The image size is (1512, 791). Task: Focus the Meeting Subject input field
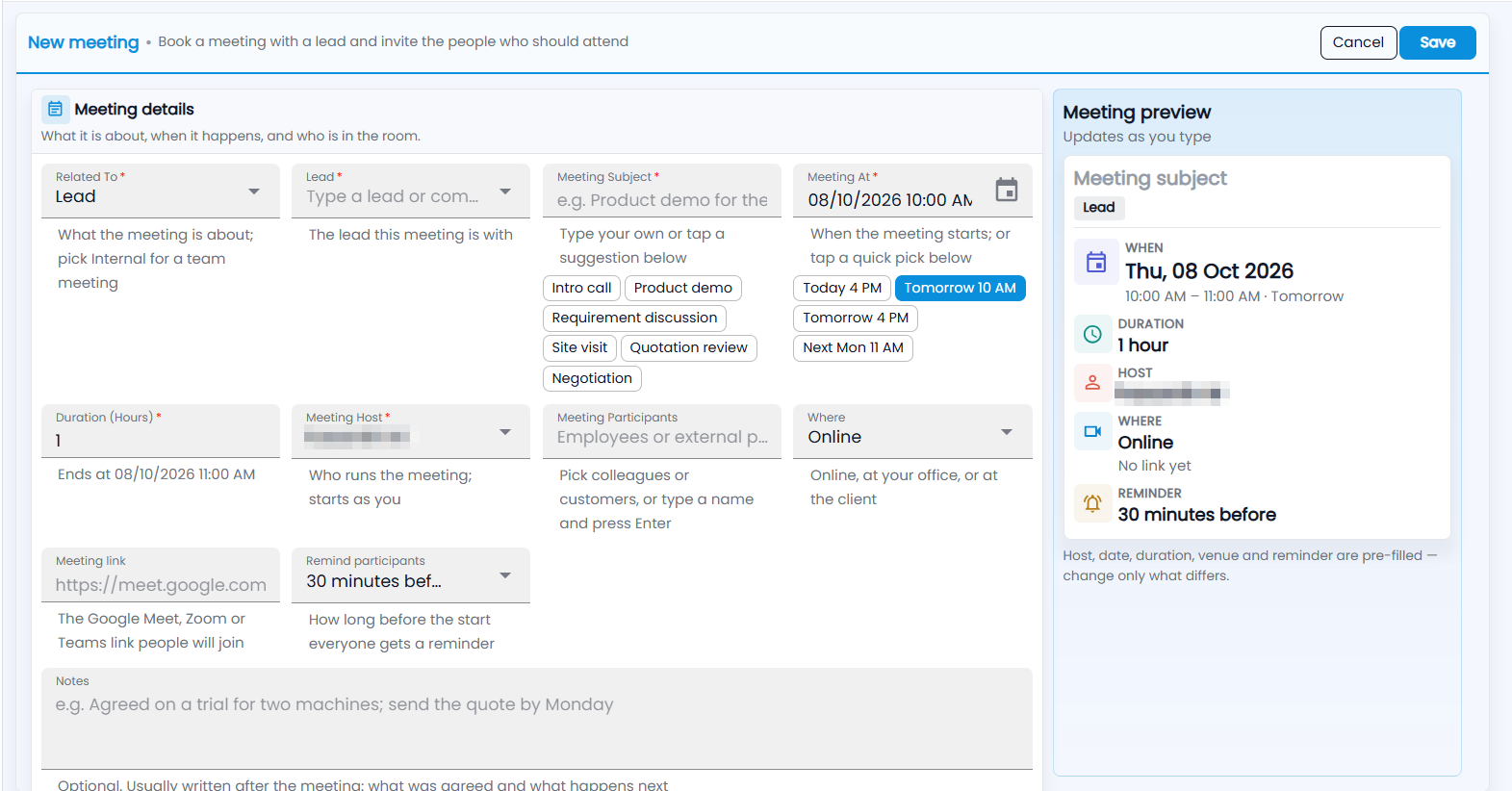(662, 191)
